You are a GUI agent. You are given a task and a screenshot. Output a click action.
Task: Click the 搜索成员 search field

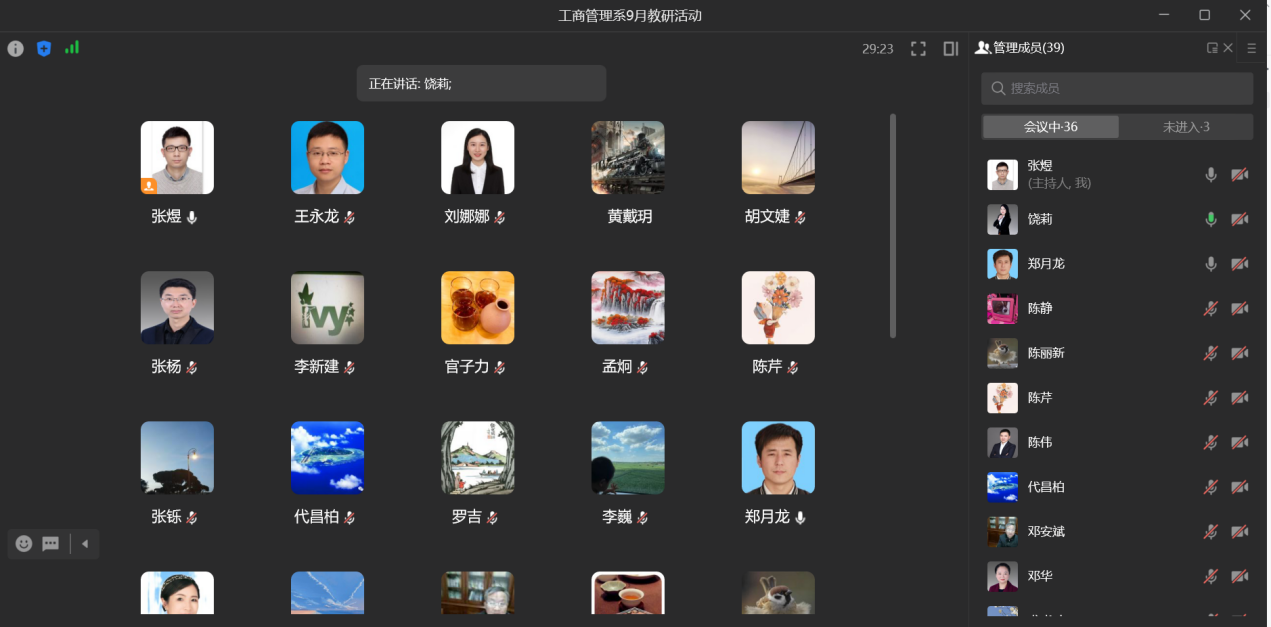pyautogui.click(x=1116, y=88)
